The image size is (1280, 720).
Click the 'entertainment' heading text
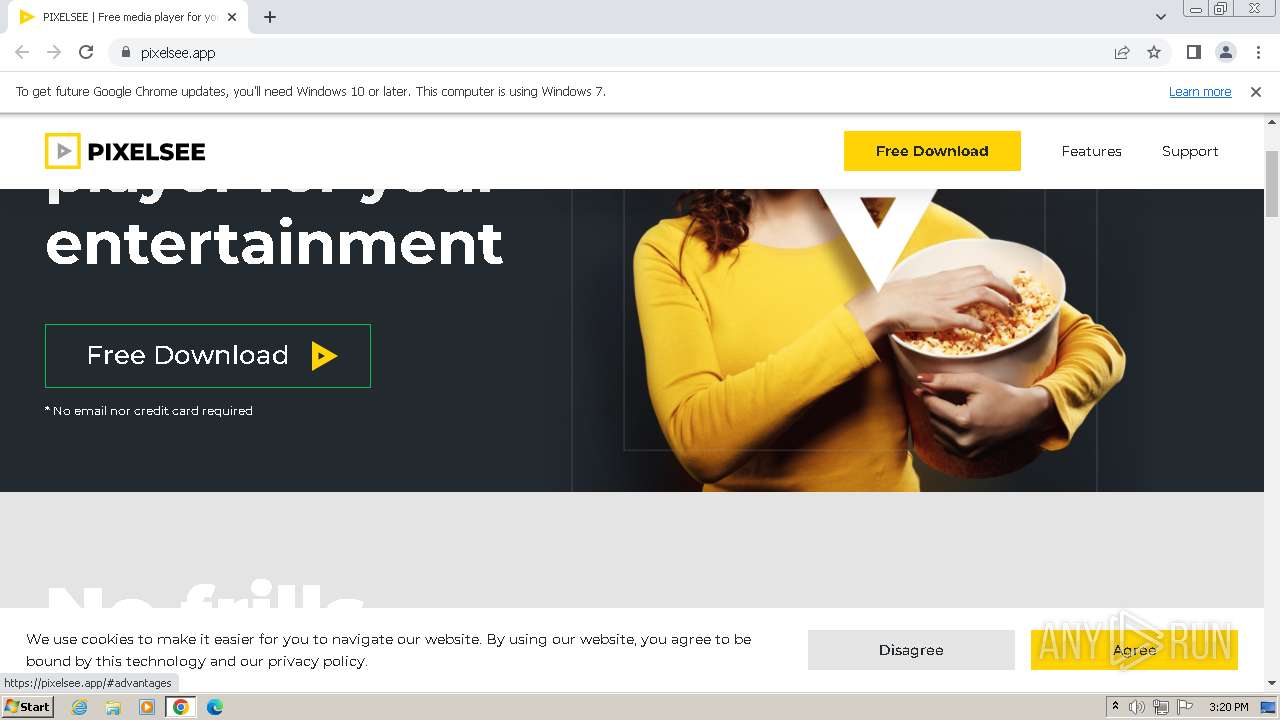pos(274,243)
